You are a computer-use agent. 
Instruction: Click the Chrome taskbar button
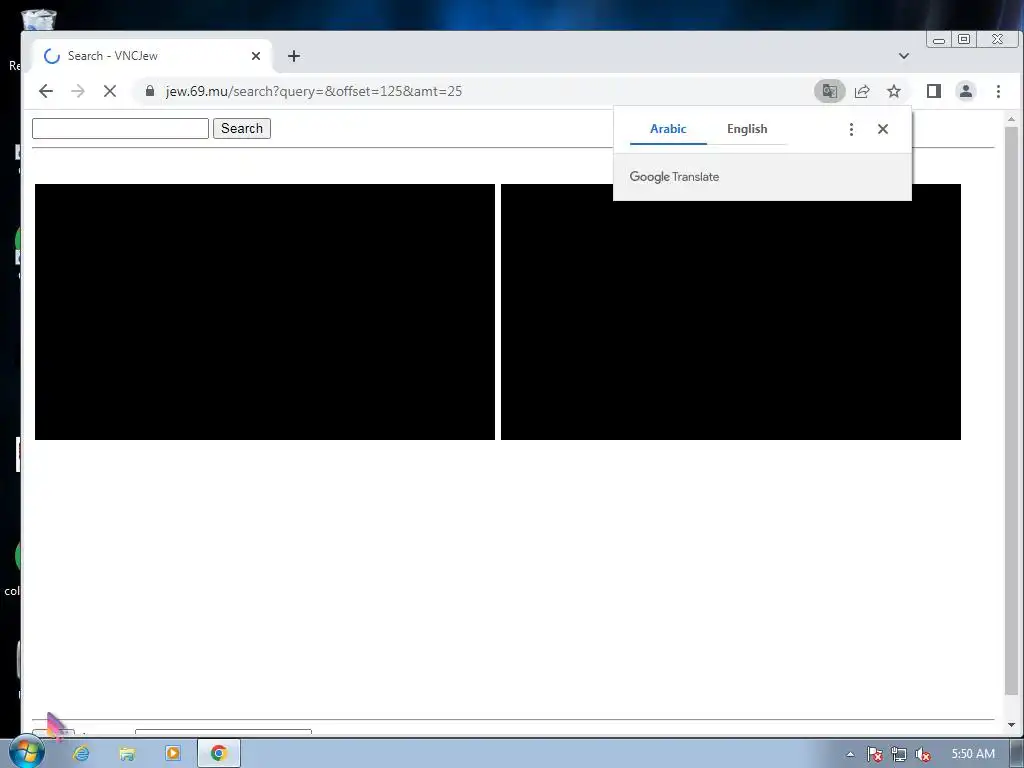tap(219, 754)
